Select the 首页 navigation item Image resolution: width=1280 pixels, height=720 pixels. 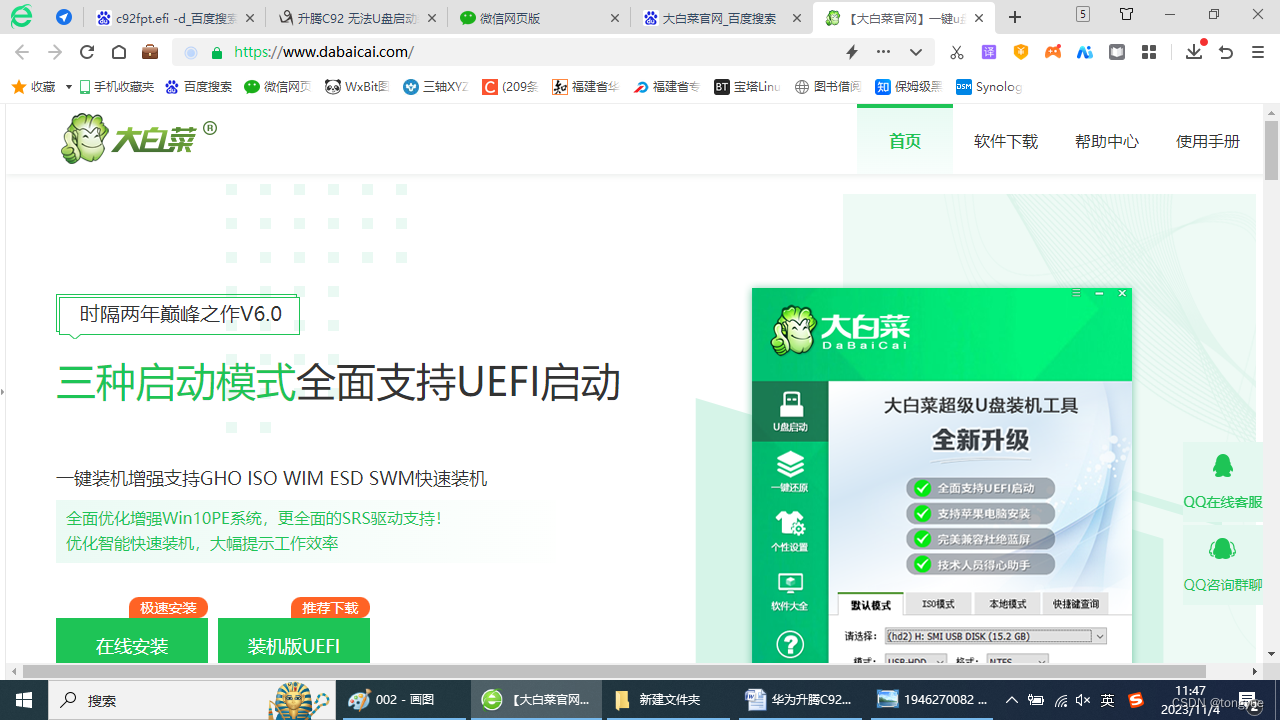(x=905, y=141)
